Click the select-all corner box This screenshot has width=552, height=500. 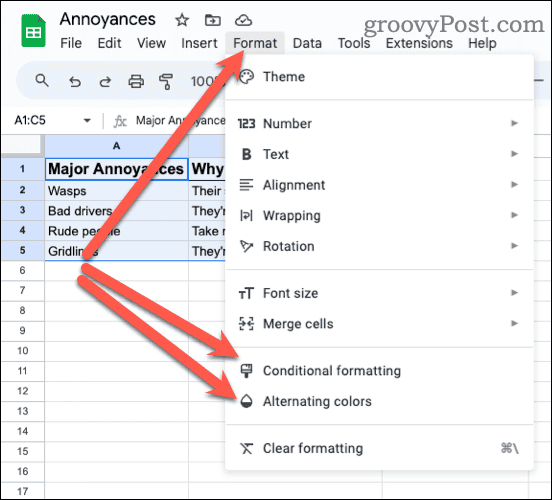[22, 146]
